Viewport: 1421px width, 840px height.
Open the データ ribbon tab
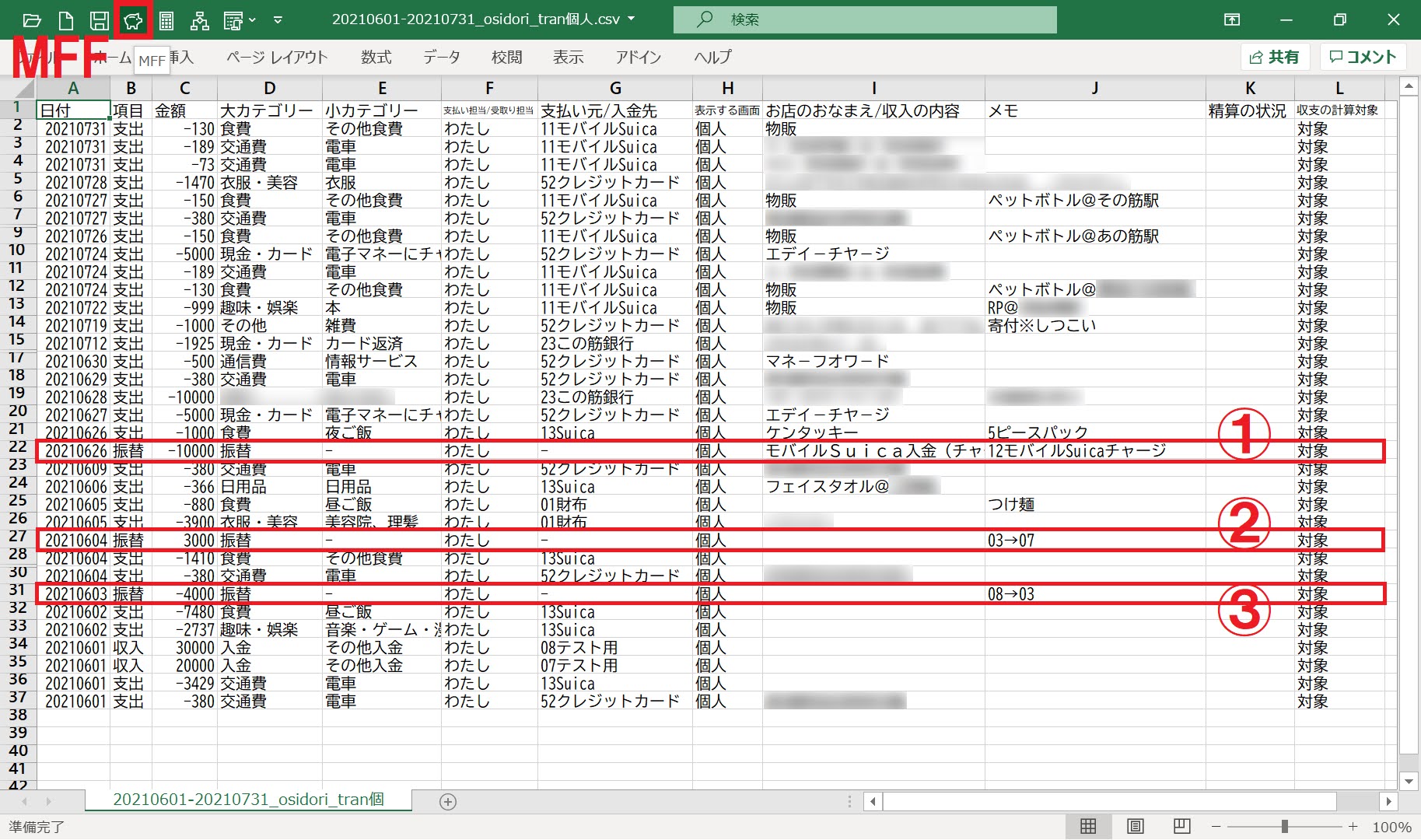pos(441,57)
